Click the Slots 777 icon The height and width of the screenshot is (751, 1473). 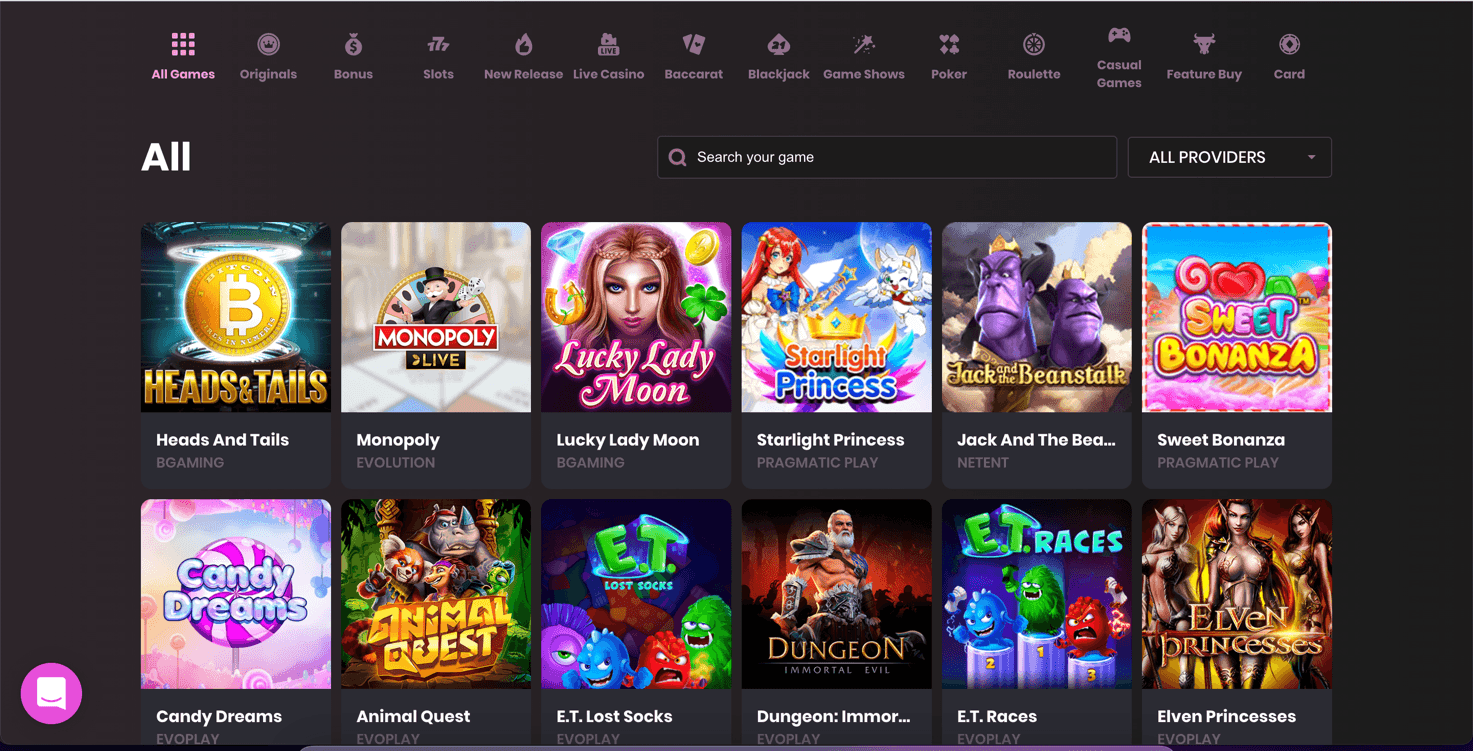click(x=438, y=44)
